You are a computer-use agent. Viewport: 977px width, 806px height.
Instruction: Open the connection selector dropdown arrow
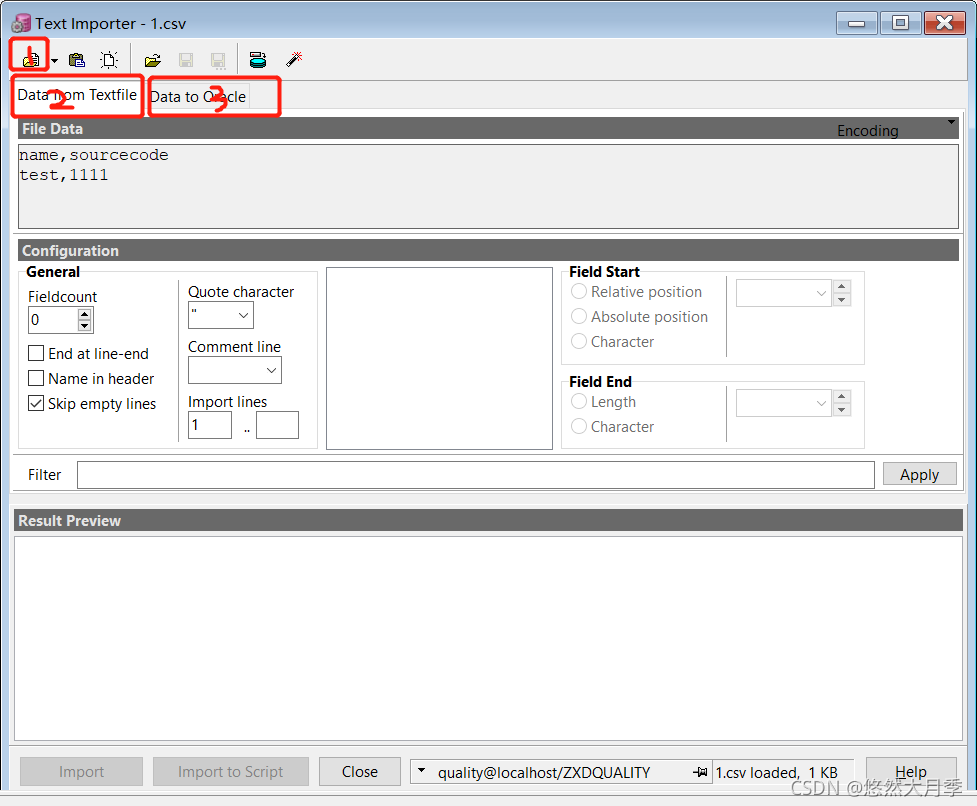422,771
